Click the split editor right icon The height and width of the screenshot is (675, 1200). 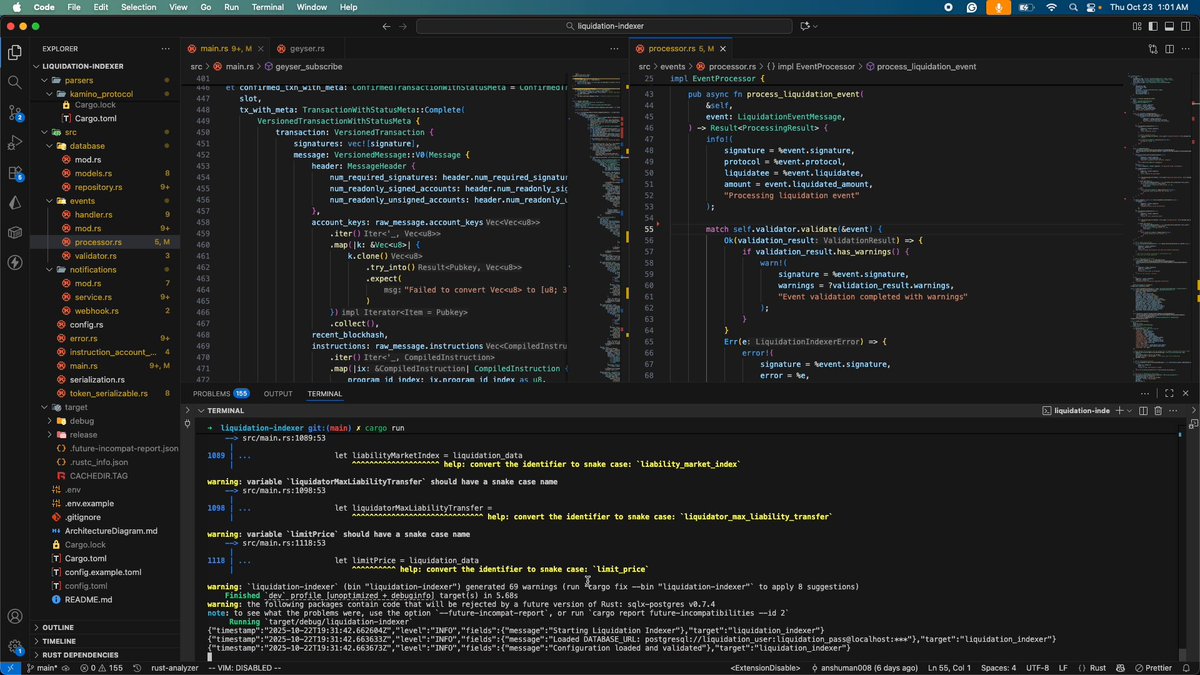click(x=1167, y=48)
